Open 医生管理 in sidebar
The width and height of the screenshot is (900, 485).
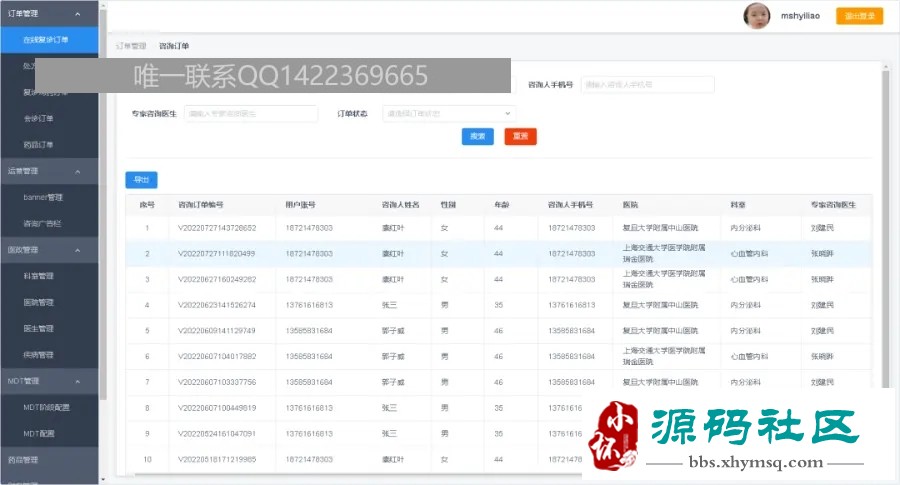[x=49, y=329]
